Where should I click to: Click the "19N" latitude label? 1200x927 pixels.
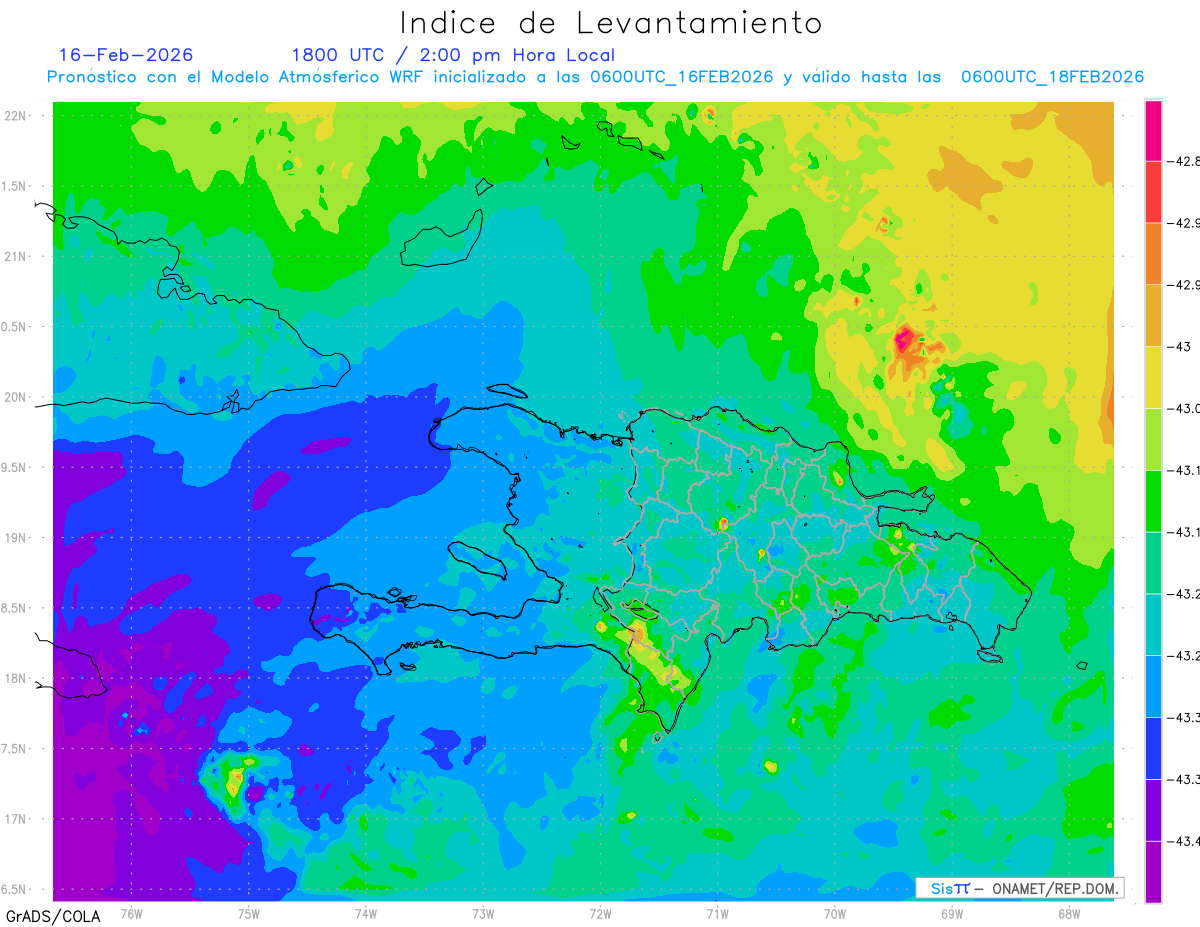point(16,537)
